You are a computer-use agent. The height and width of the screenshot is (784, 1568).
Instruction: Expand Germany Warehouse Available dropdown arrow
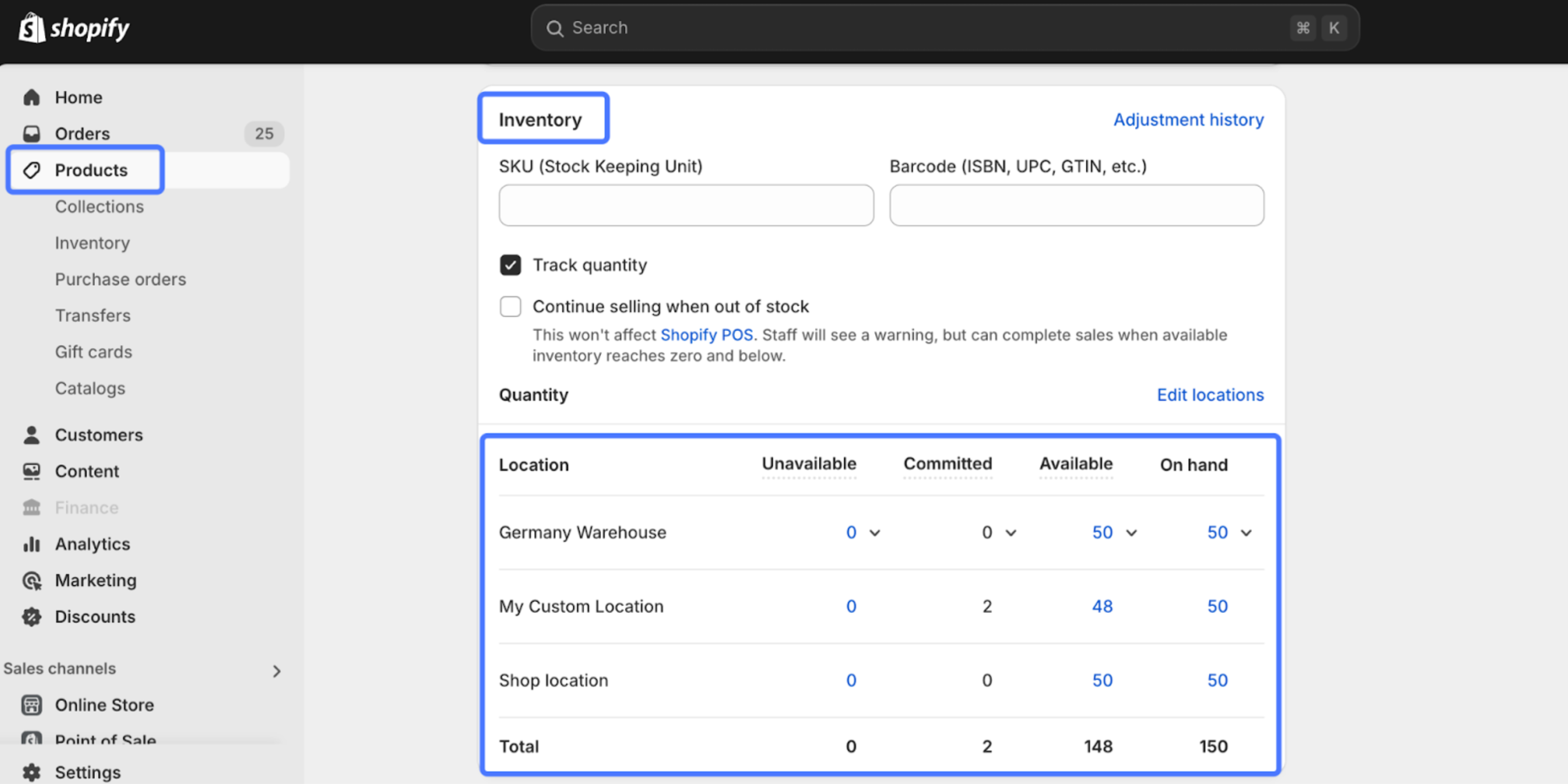click(1131, 533)
